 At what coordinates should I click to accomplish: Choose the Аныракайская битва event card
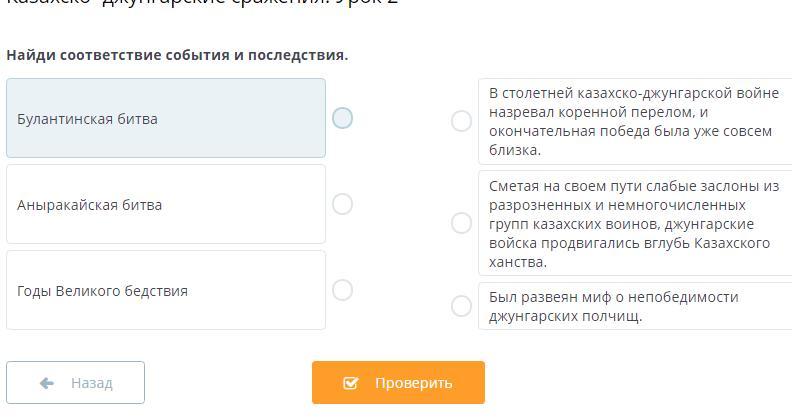pos(166,204)
